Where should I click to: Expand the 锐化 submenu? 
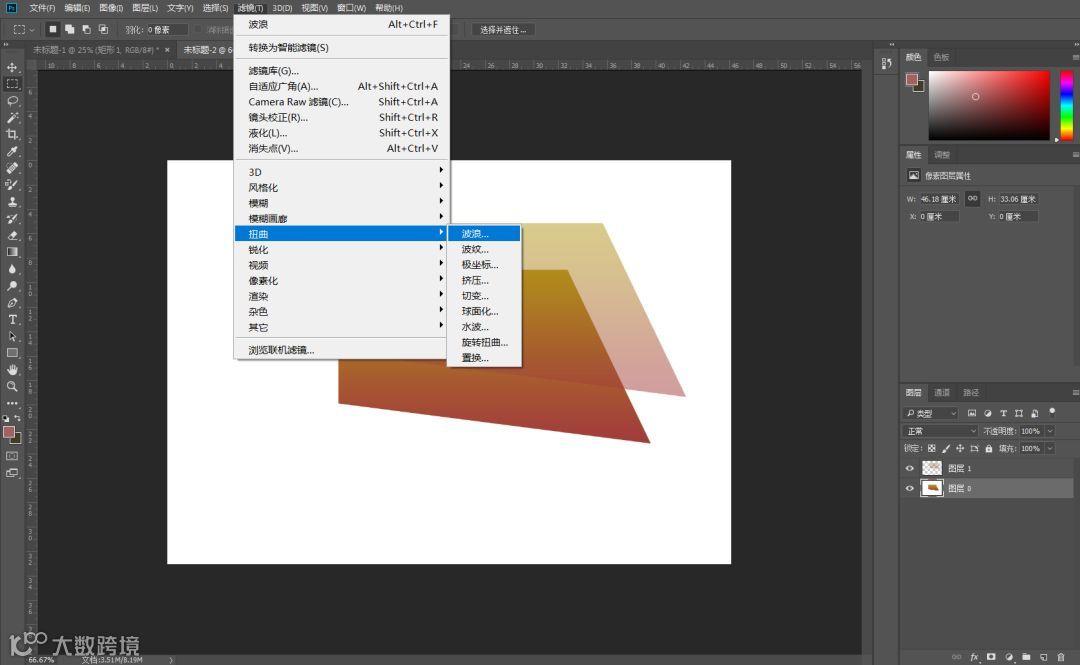point(342,249)
